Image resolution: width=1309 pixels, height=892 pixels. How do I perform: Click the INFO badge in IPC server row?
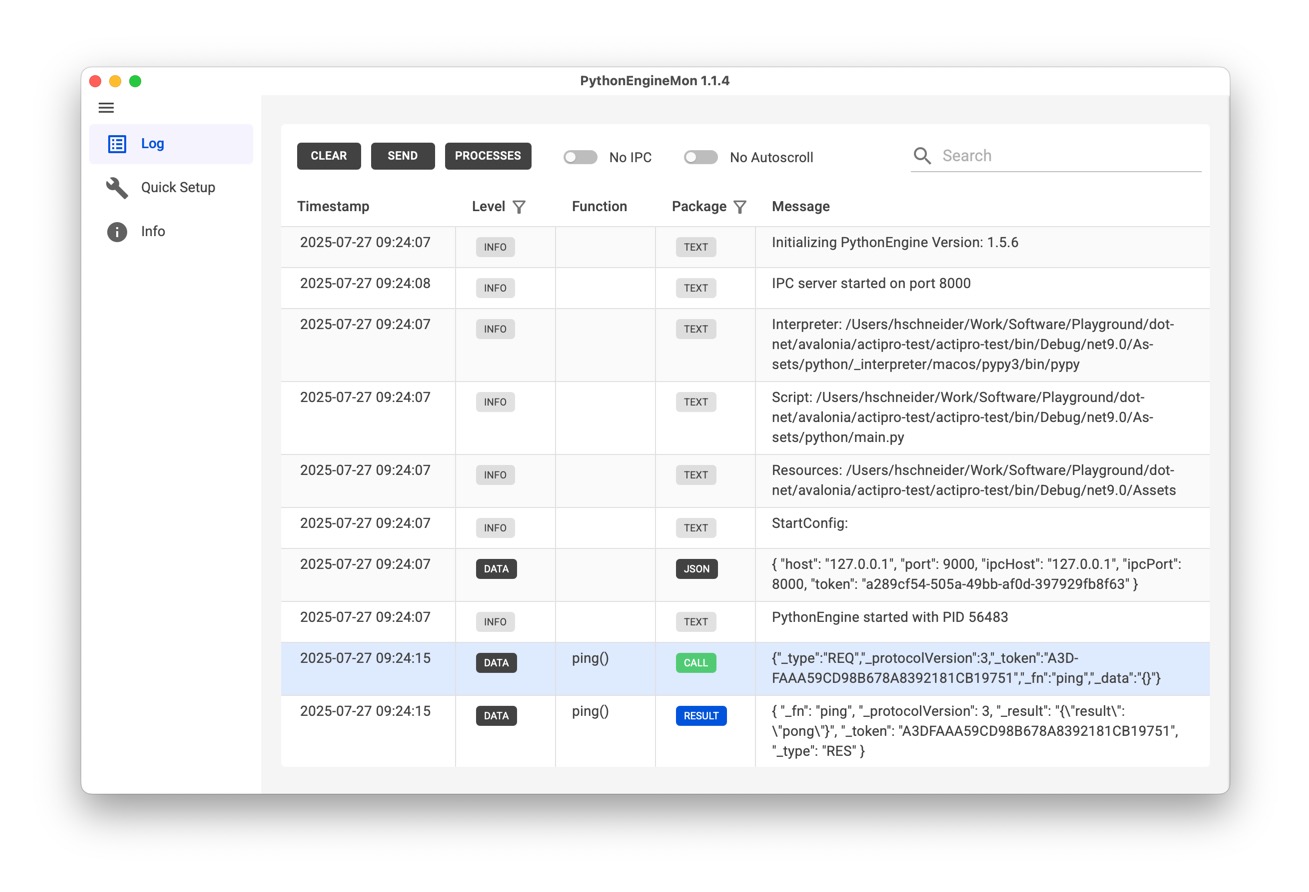[495, 288]
